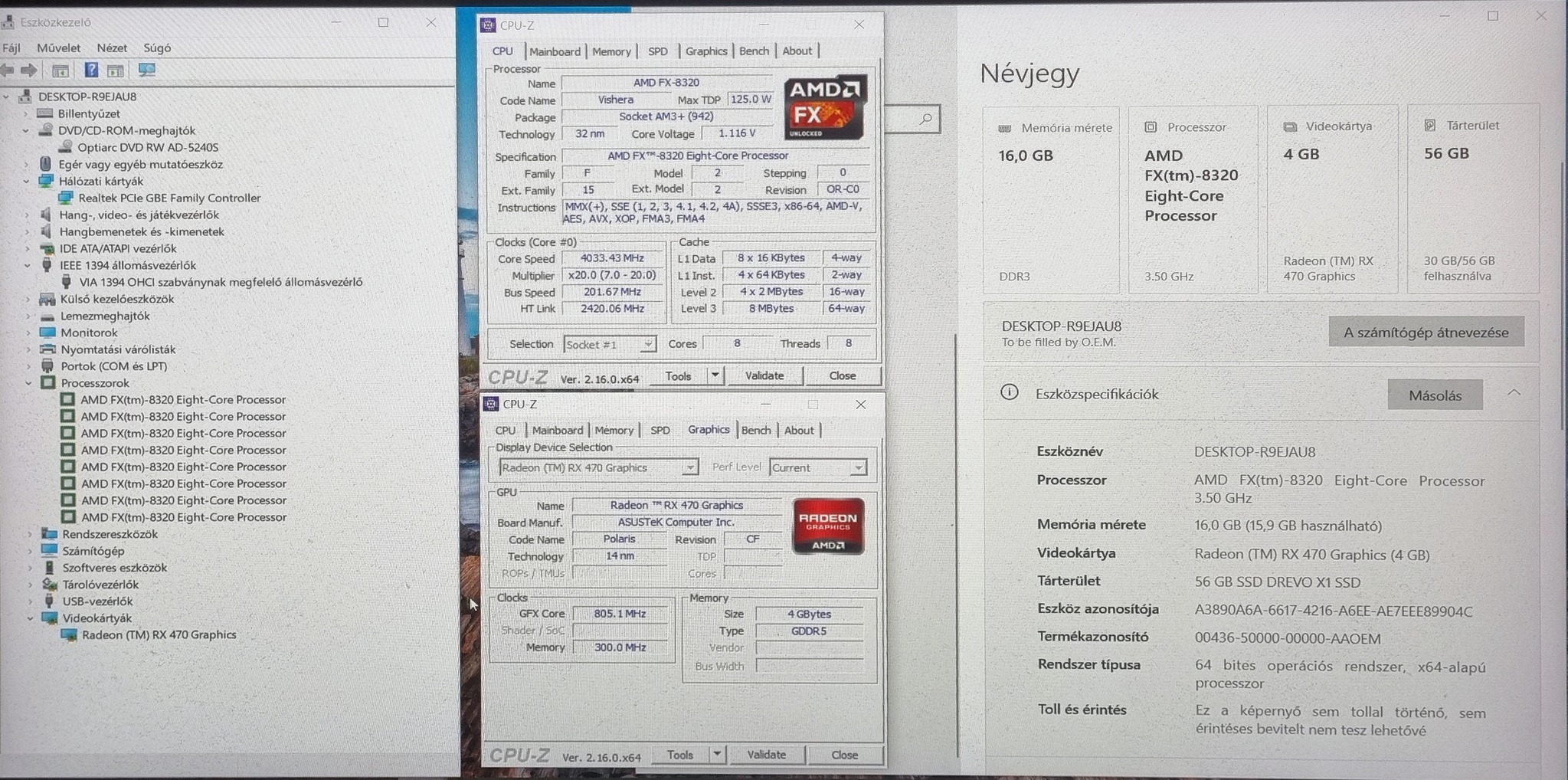Open the Művelet menu
The height and width of the screenshot is (780, 1568).
click(58, 48)
